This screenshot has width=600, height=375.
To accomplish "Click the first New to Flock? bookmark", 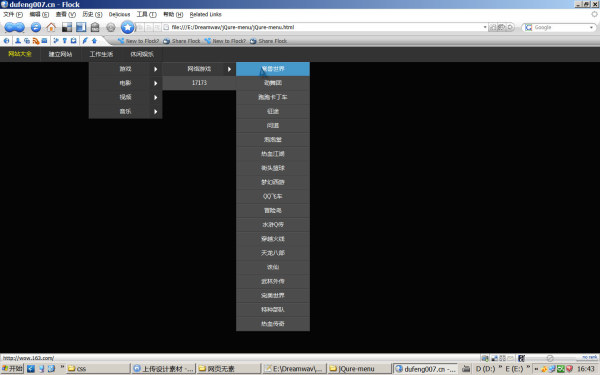I will pos(138,41).
